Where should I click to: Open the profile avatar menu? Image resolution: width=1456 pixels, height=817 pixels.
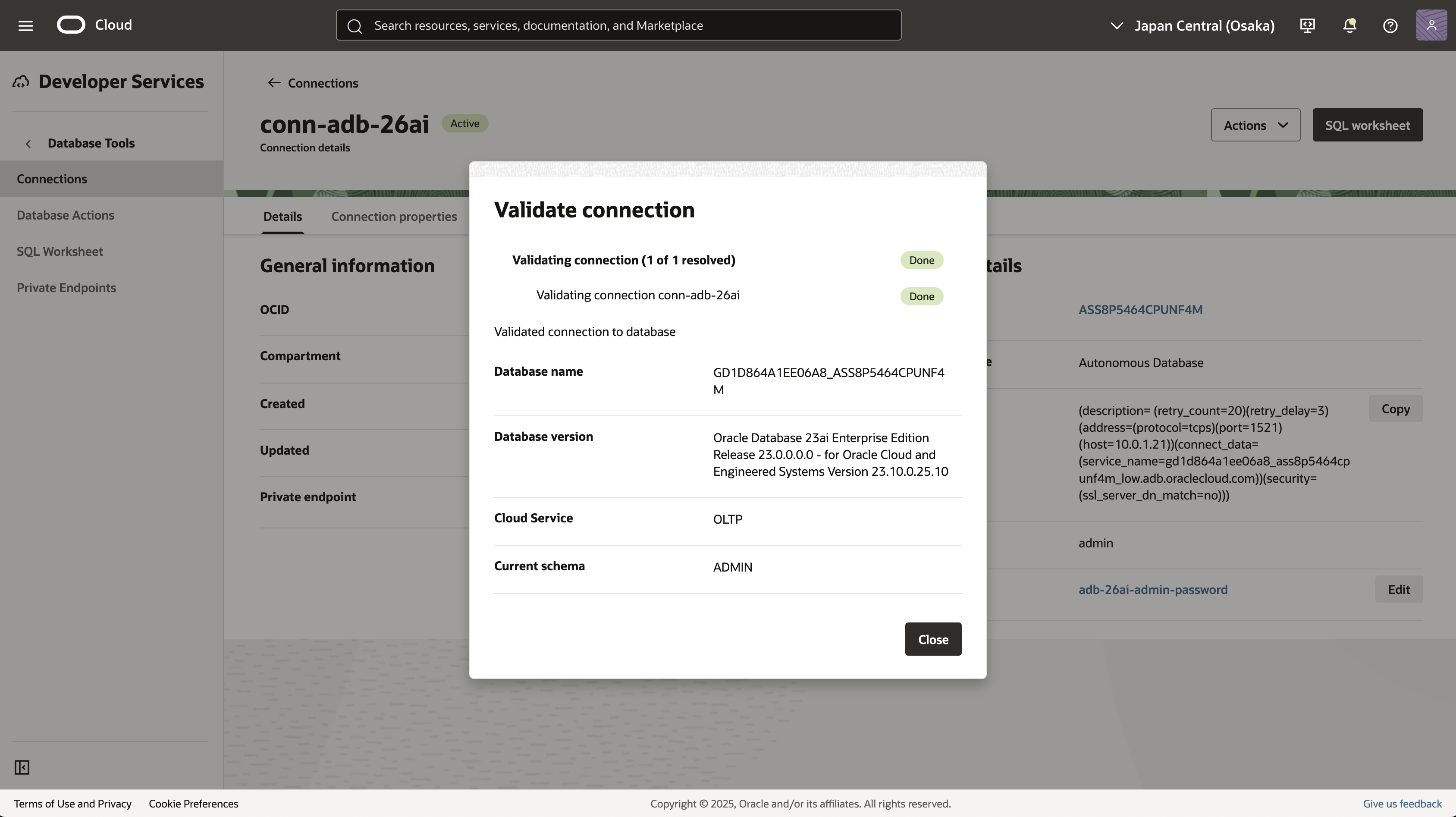[x=1431, y=25]
